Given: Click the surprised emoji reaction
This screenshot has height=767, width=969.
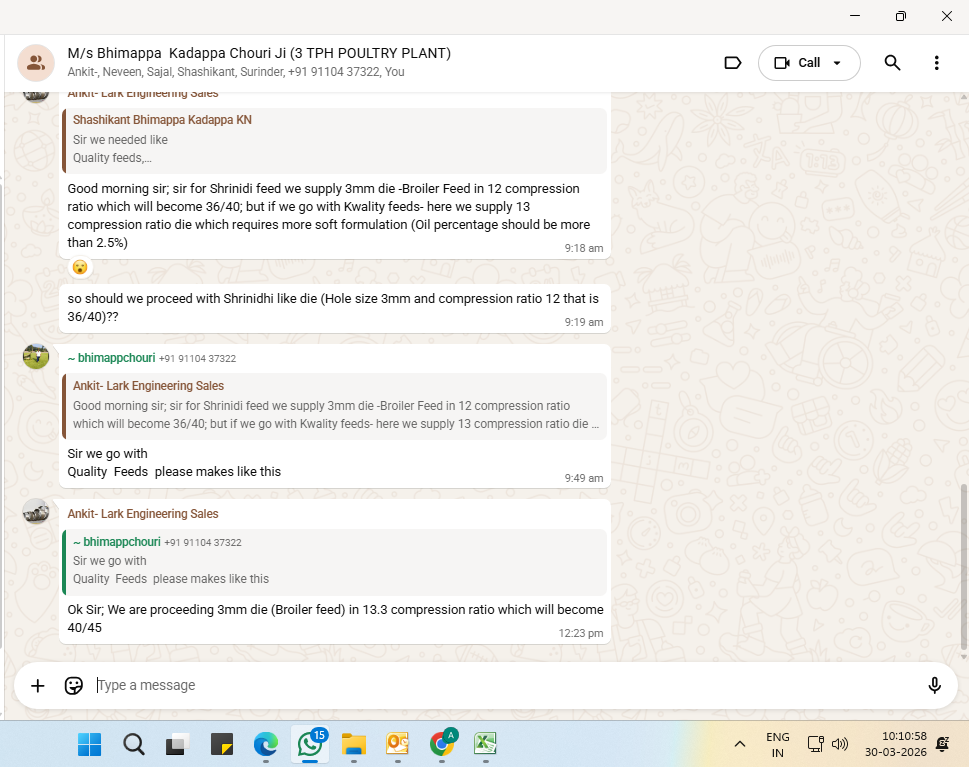Looking at the screenshot, I should 80,267.
